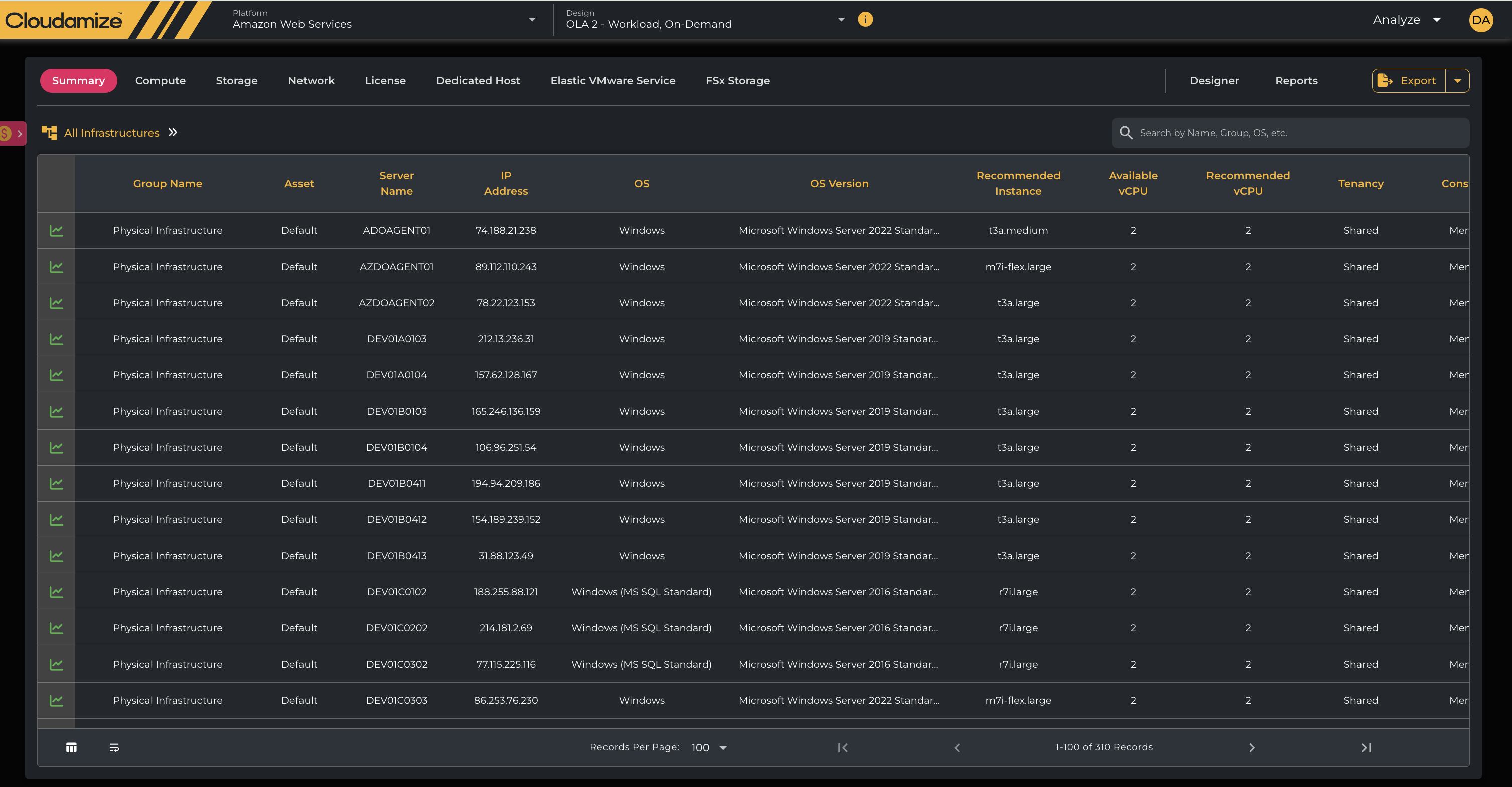Click the search by name field
The image size is (1512, 787).
(x=1291, y=133)
